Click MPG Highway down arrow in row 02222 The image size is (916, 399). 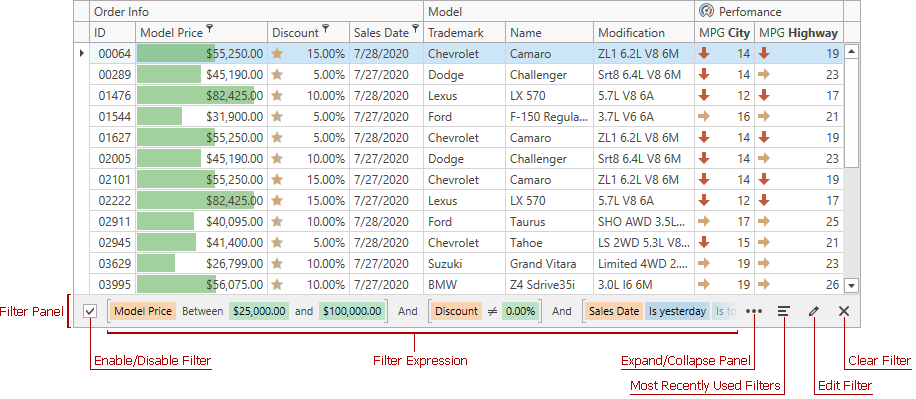(x=764, y=200)
